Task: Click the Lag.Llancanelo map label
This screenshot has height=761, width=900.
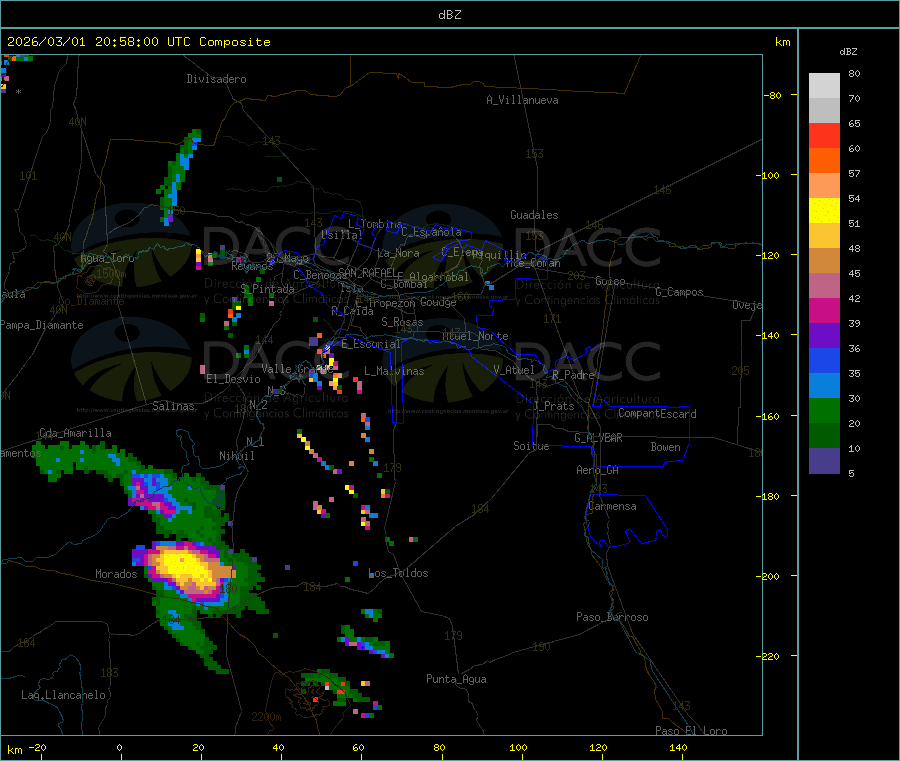Action: pos(64,695)
